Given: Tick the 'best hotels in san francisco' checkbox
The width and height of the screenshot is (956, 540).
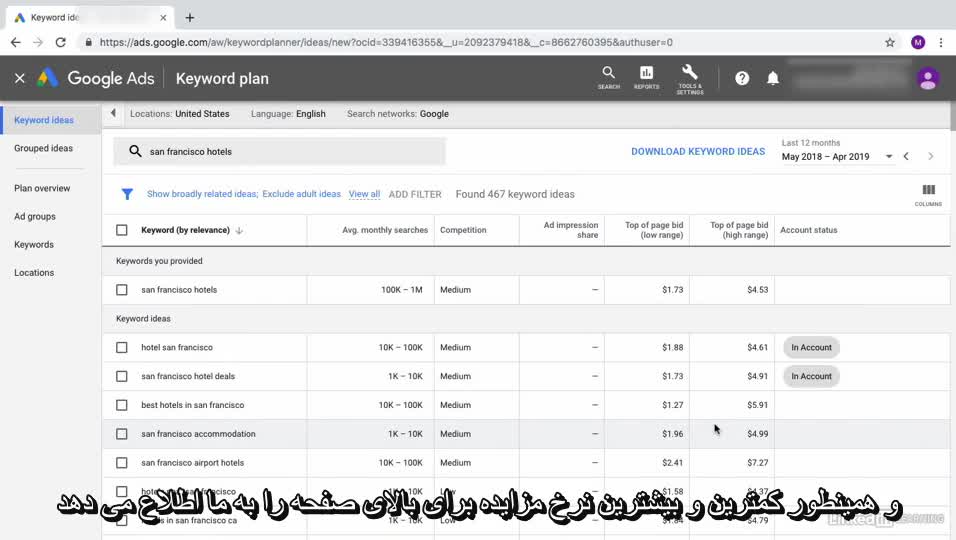Looking at the screenshot, I should 122,405.
